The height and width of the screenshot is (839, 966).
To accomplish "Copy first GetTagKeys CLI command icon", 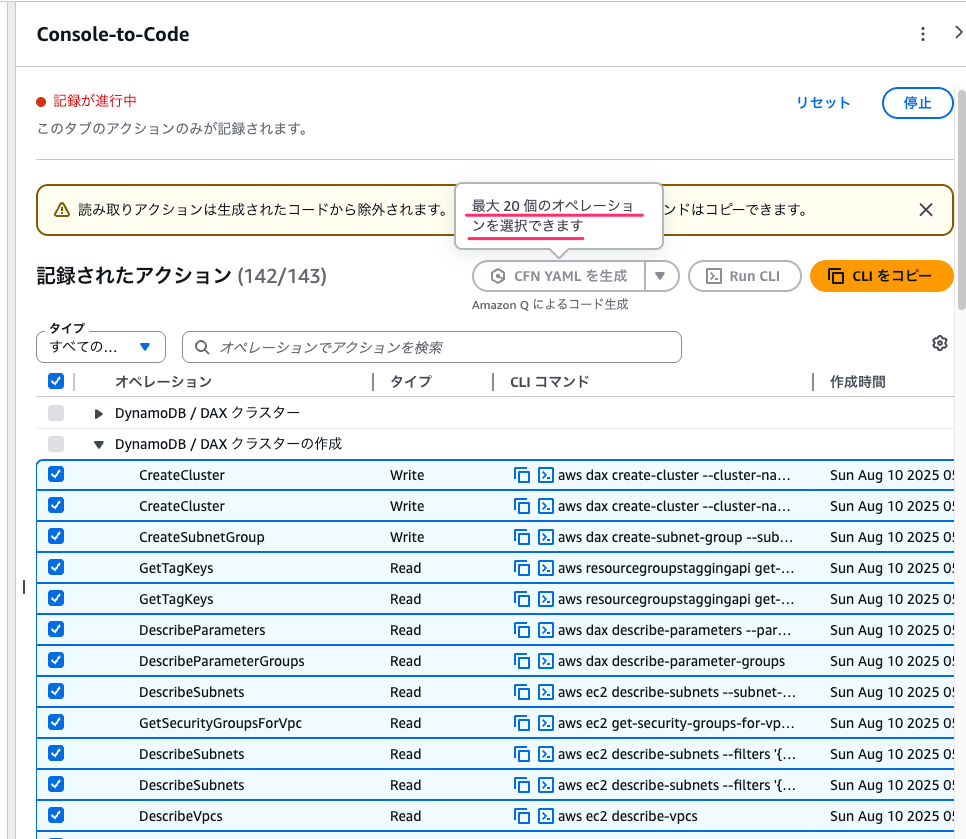I will (x=522, y=568).
